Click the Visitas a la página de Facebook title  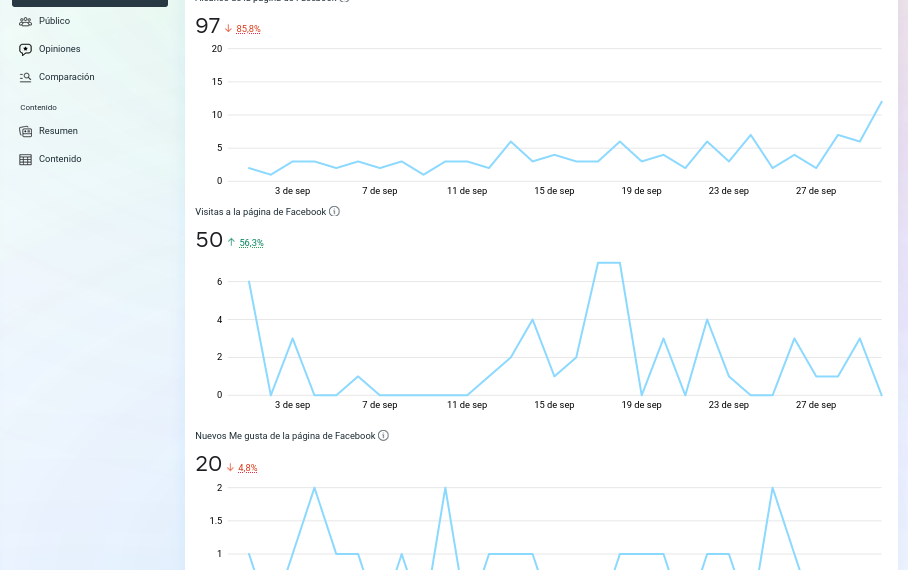click(261, 212)
